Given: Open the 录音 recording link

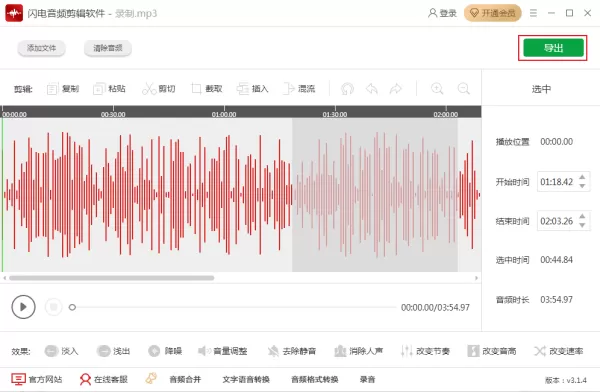Looking at the screenshot, I should pos(367,379).
